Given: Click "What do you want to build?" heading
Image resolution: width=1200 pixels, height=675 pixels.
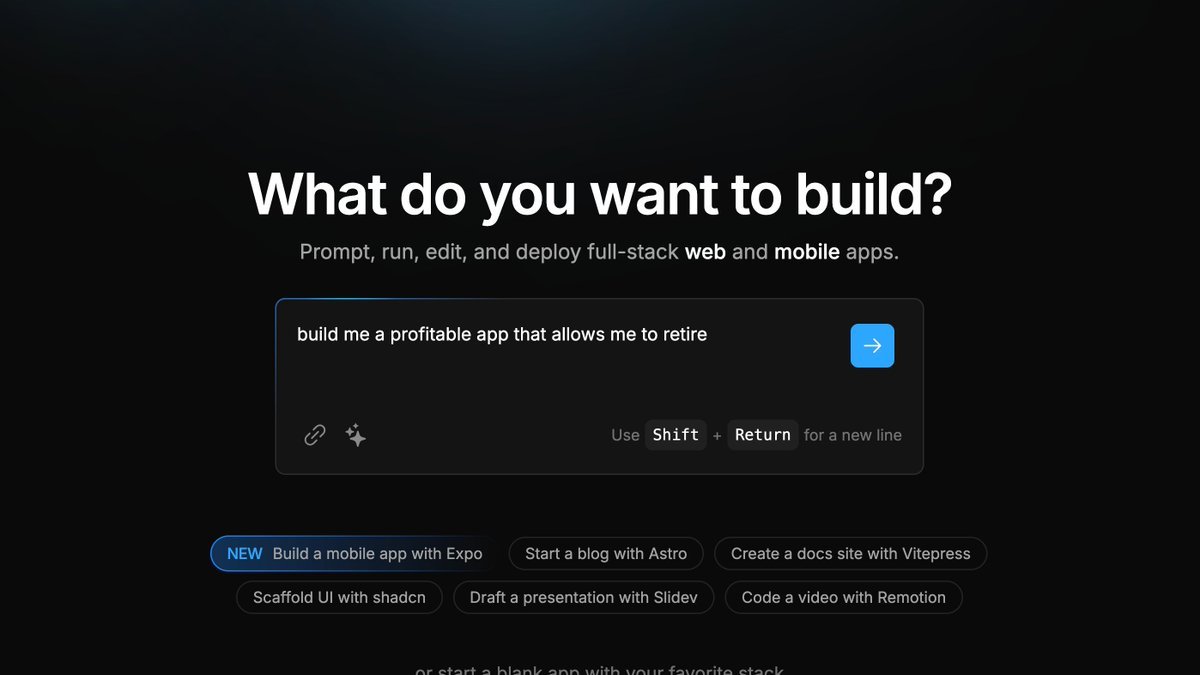Looking at the screenshot, I should coord(599,193).
